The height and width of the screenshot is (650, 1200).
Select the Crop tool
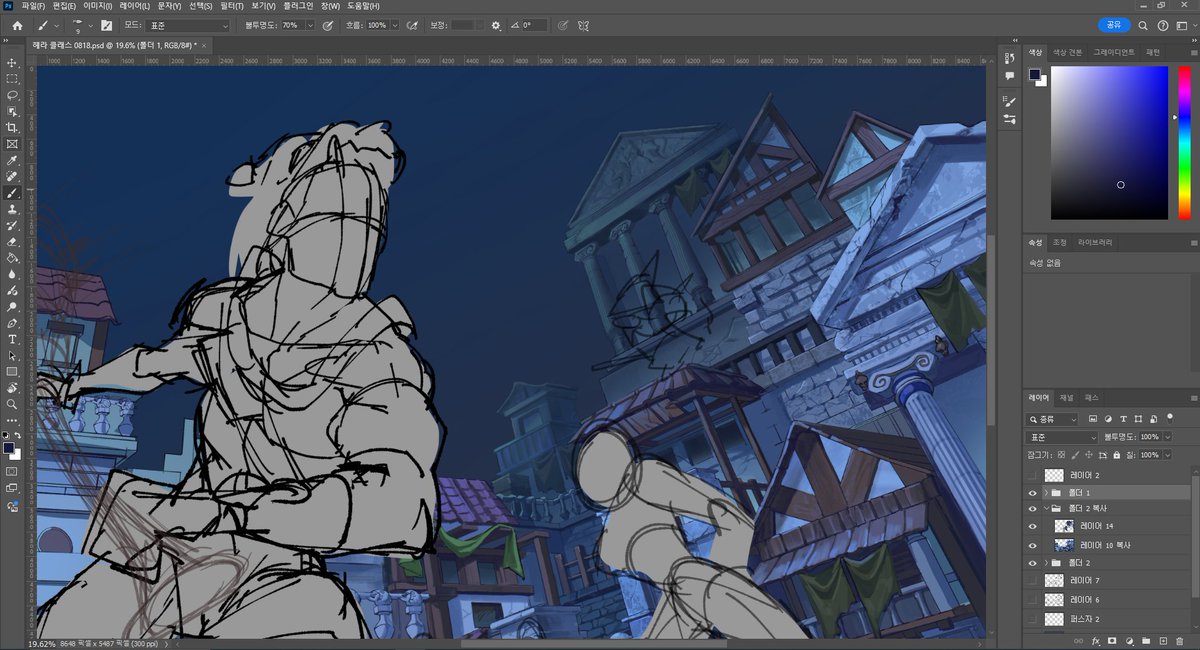(x=13, y=128)
